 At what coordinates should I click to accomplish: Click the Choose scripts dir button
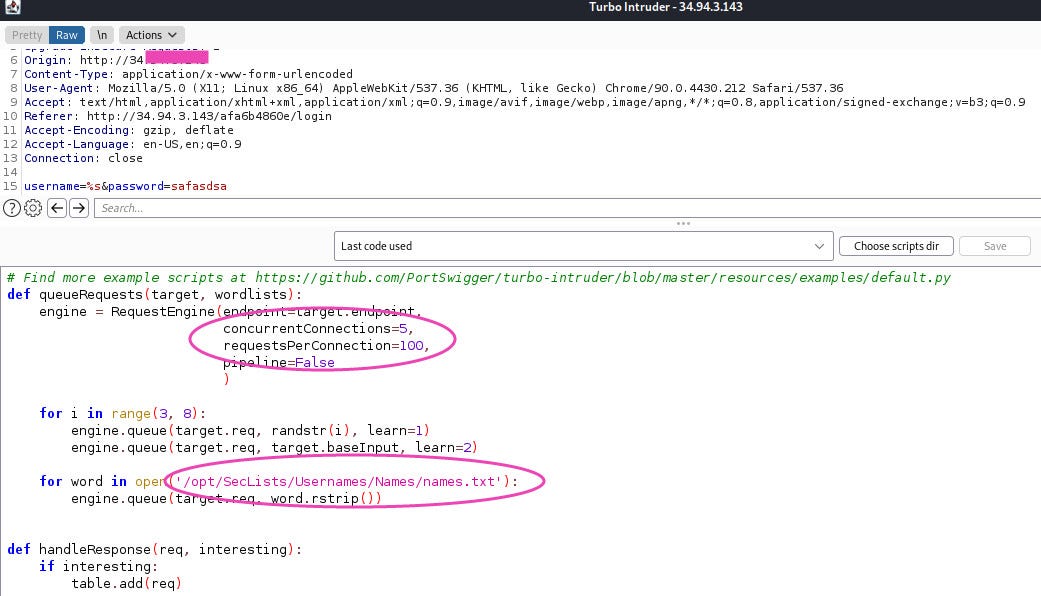tap(896, 245)
